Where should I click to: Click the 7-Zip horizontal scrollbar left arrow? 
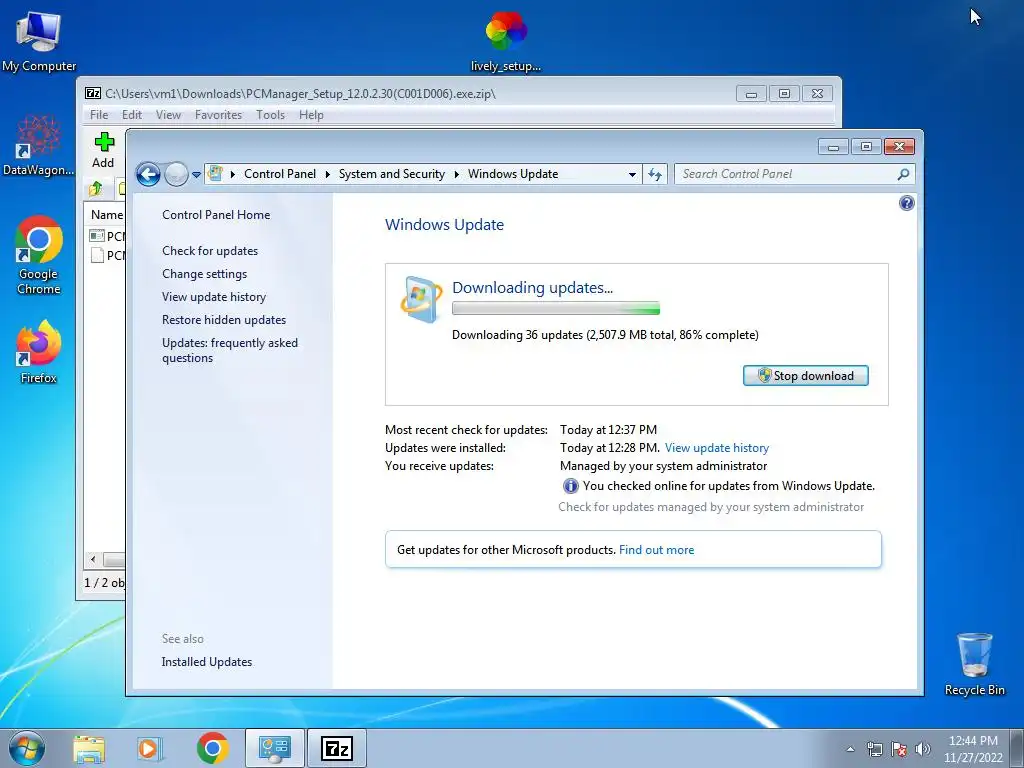pyautogui.click(x=93, y=560)
